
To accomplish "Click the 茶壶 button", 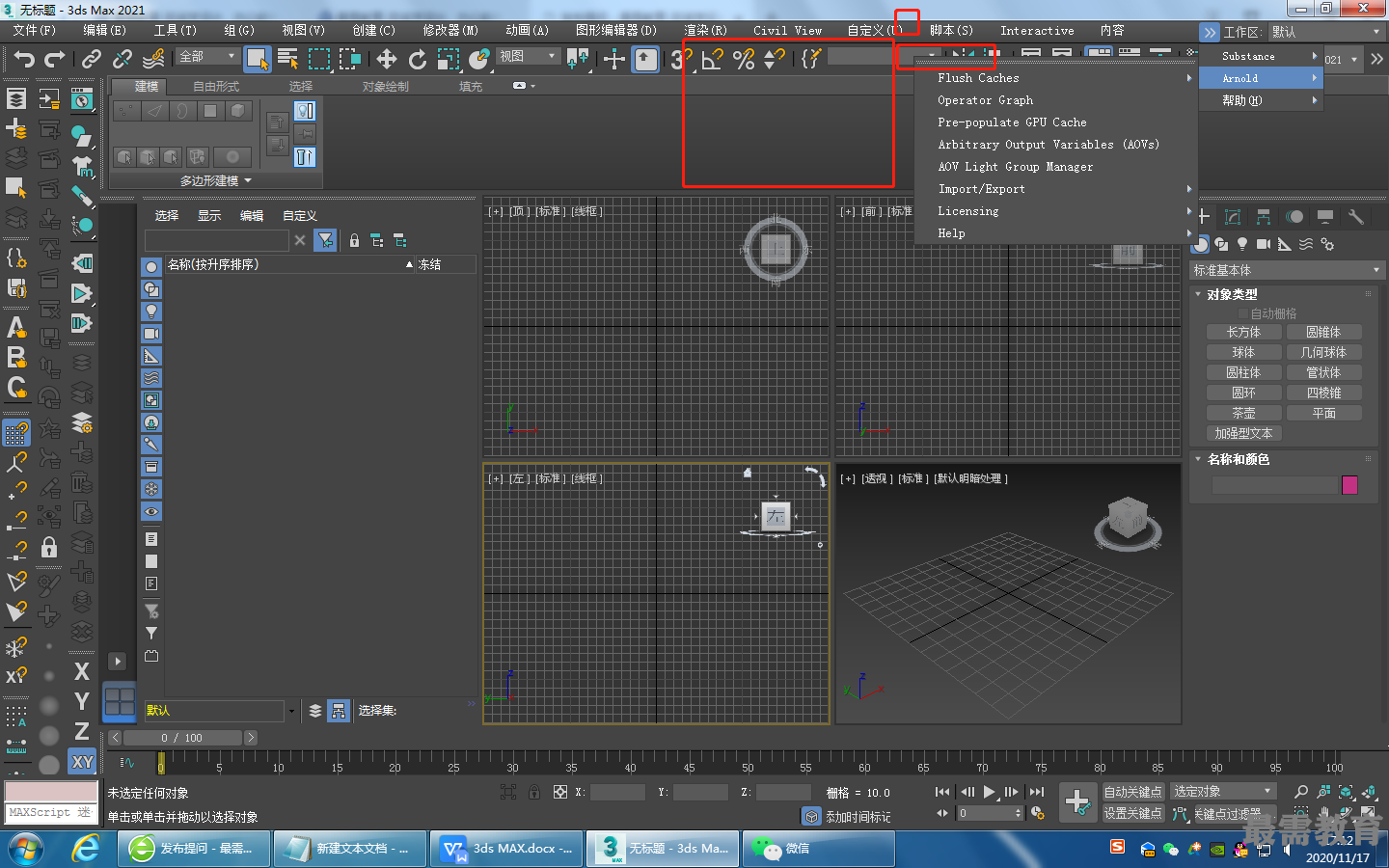I will (1244, 413).
